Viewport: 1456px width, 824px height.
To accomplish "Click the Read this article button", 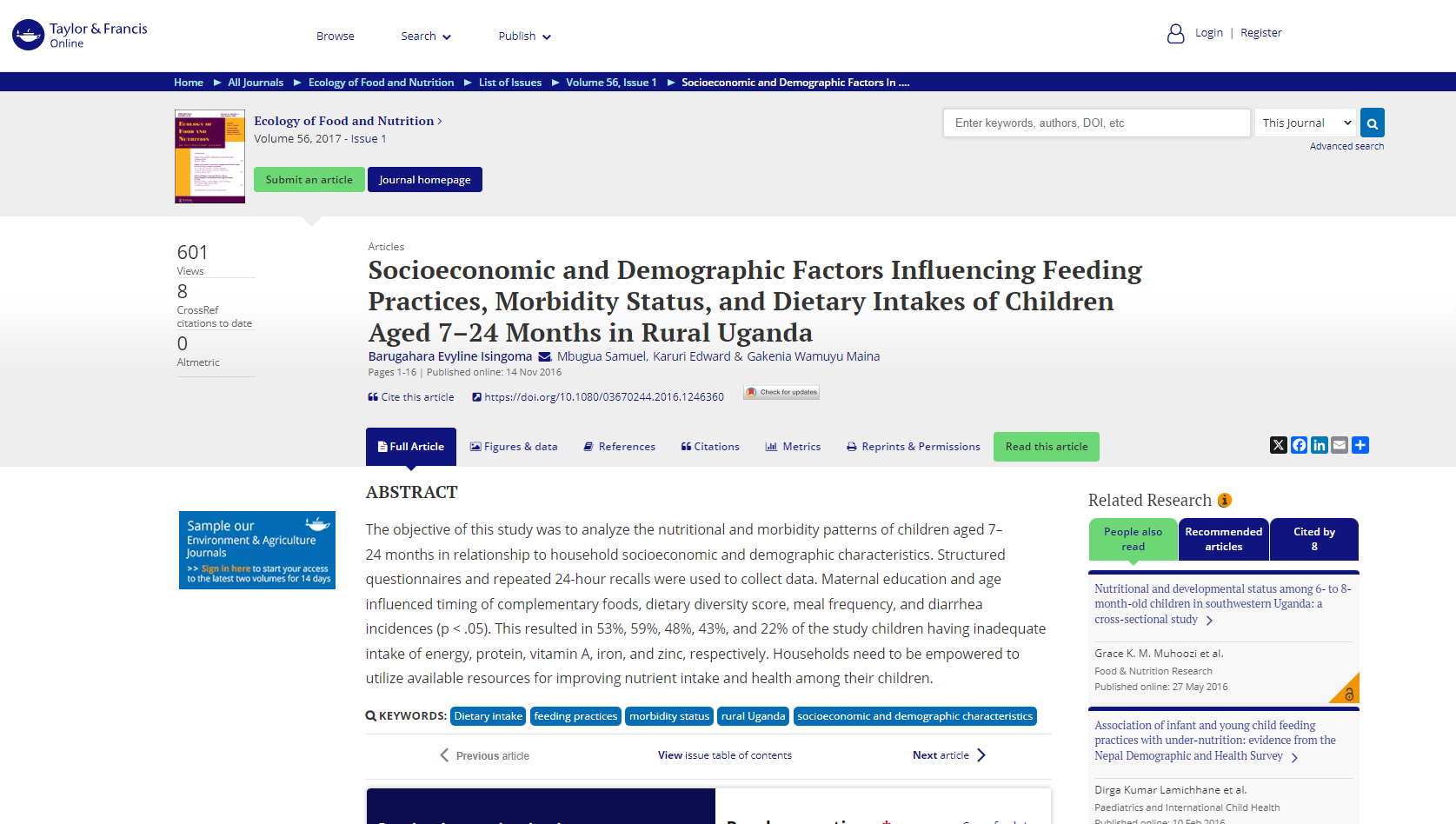I will (1046, 447).
